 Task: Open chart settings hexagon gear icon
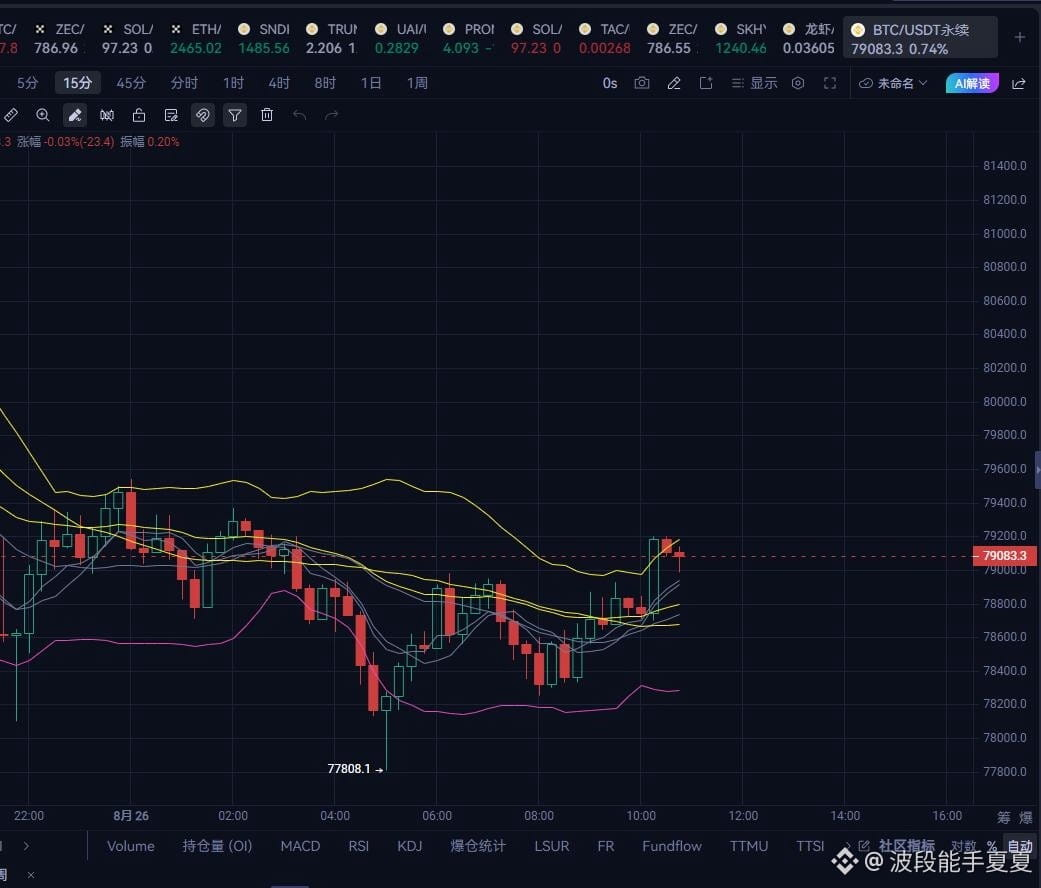point(798,83)
